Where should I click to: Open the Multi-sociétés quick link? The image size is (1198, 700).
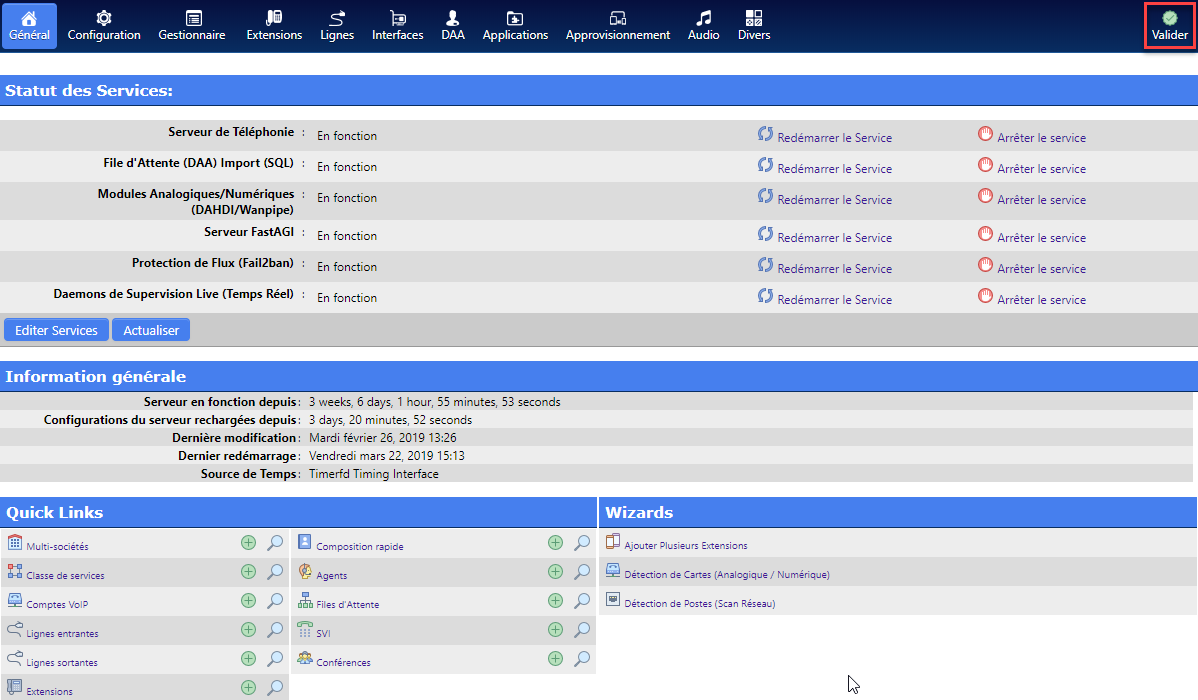pos(57,546)
